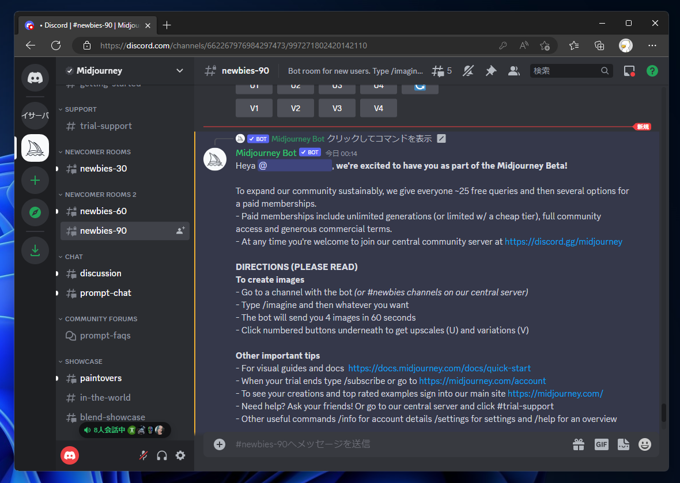Click the attach file plus icon
The image size is (680, 483).
pyautogui.click(x=219, y=444)
